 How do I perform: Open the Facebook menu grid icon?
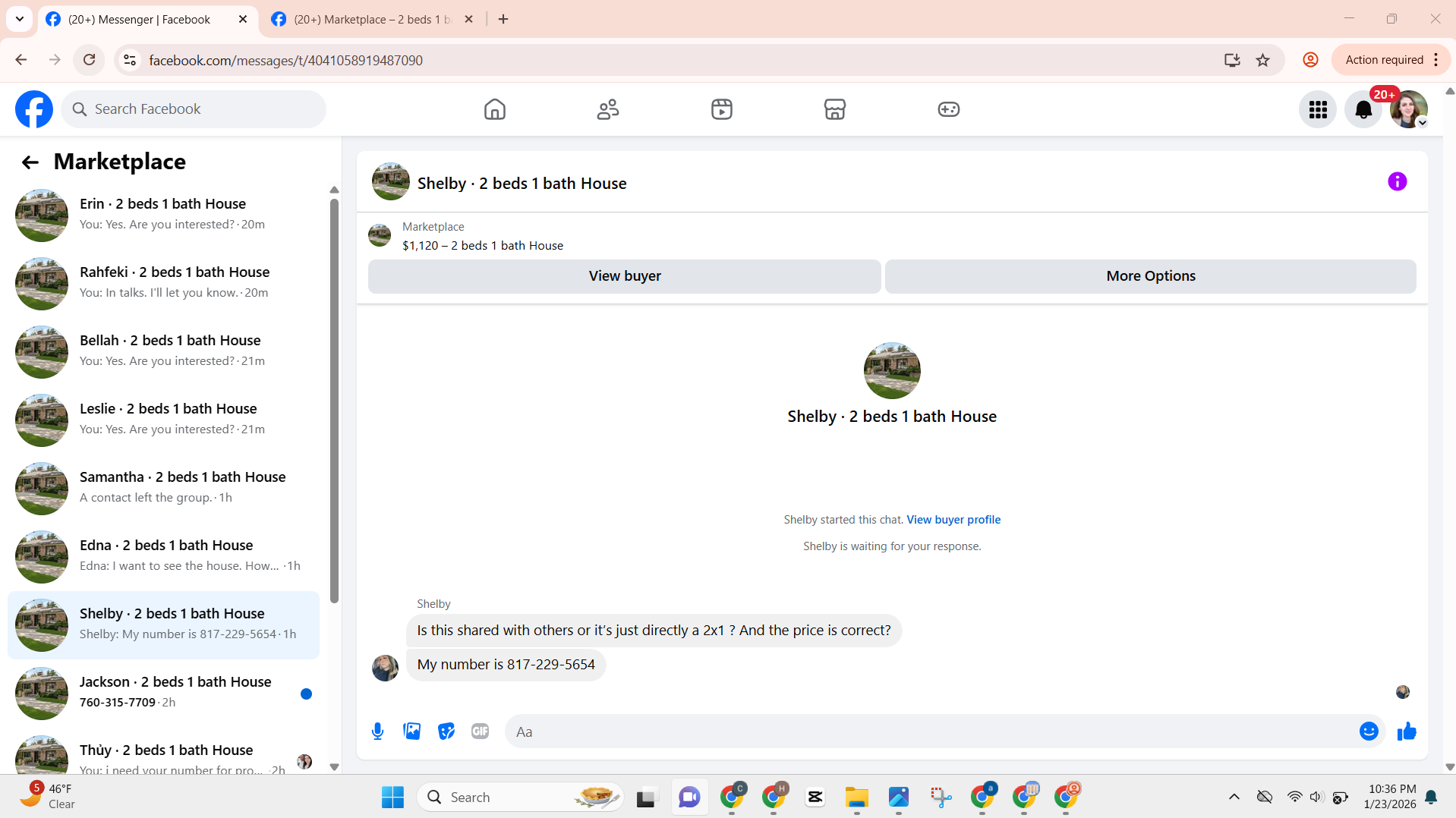[1318, 109]
